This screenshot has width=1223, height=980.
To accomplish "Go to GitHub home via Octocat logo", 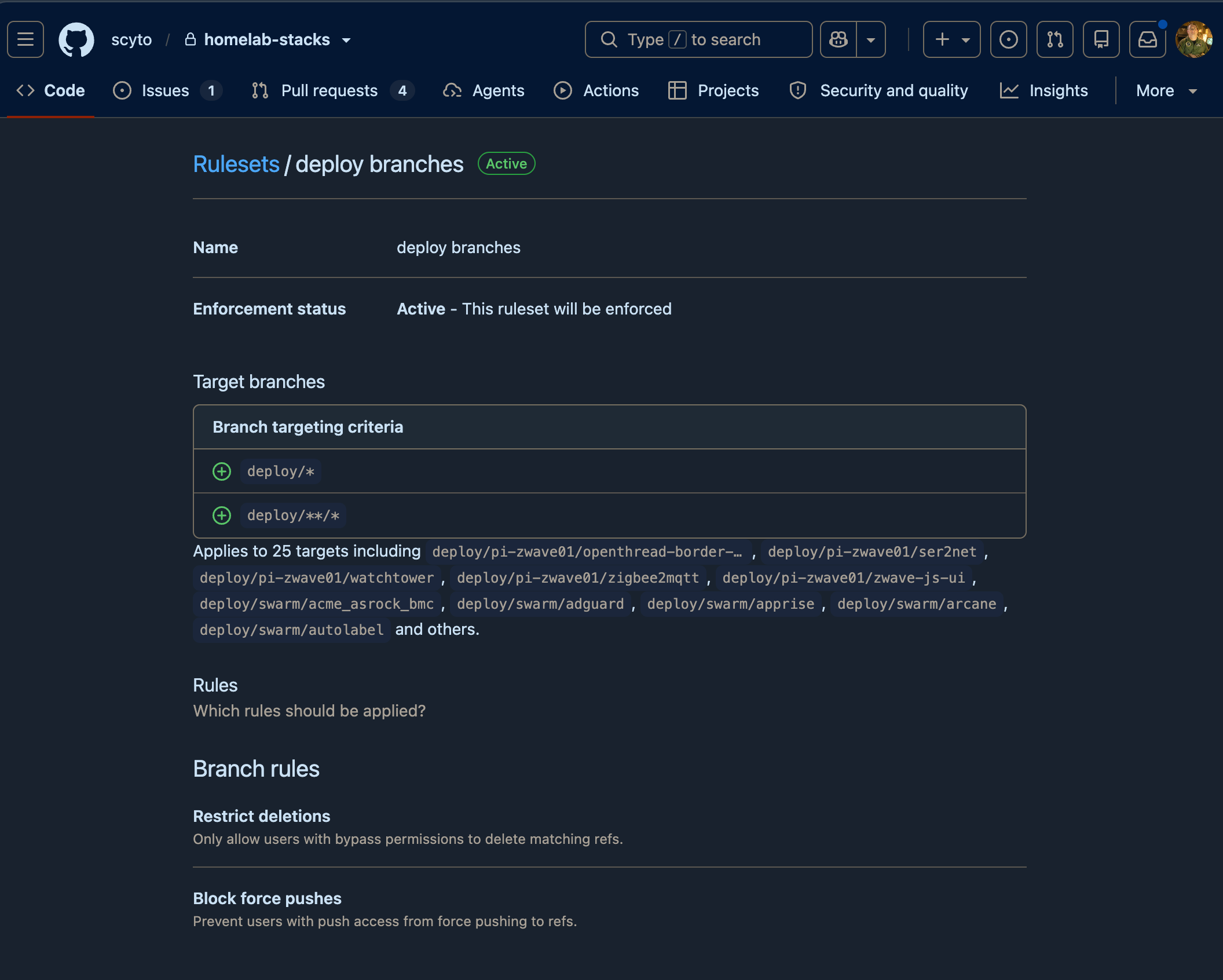I will 76,39.
